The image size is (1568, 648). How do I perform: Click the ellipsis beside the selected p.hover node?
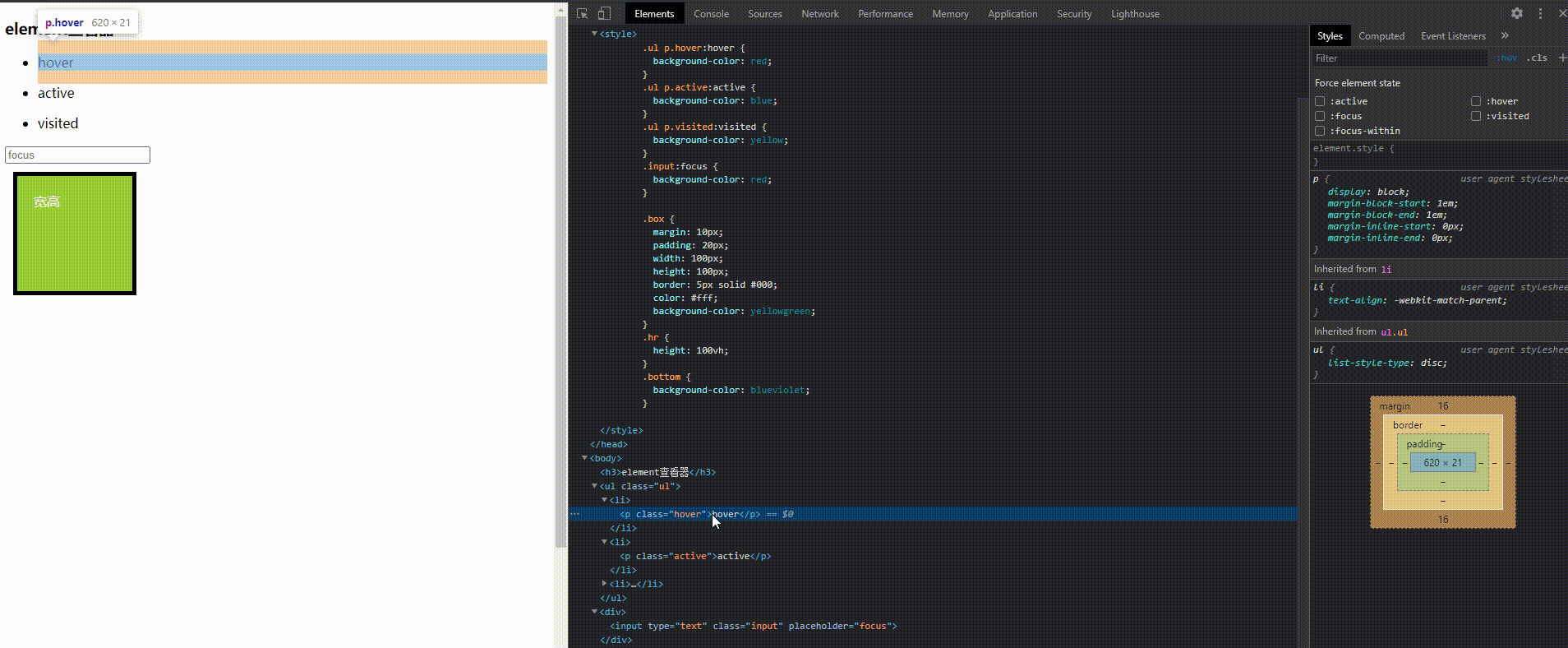tap(575, 514)
